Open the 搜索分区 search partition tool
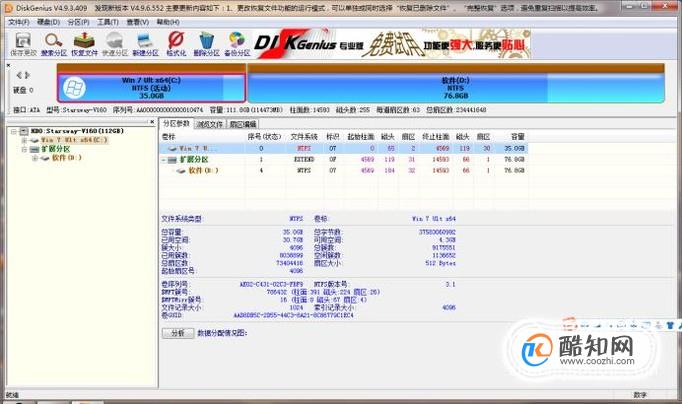This screenshot has width=682, height=404. (x=54, y=44)
